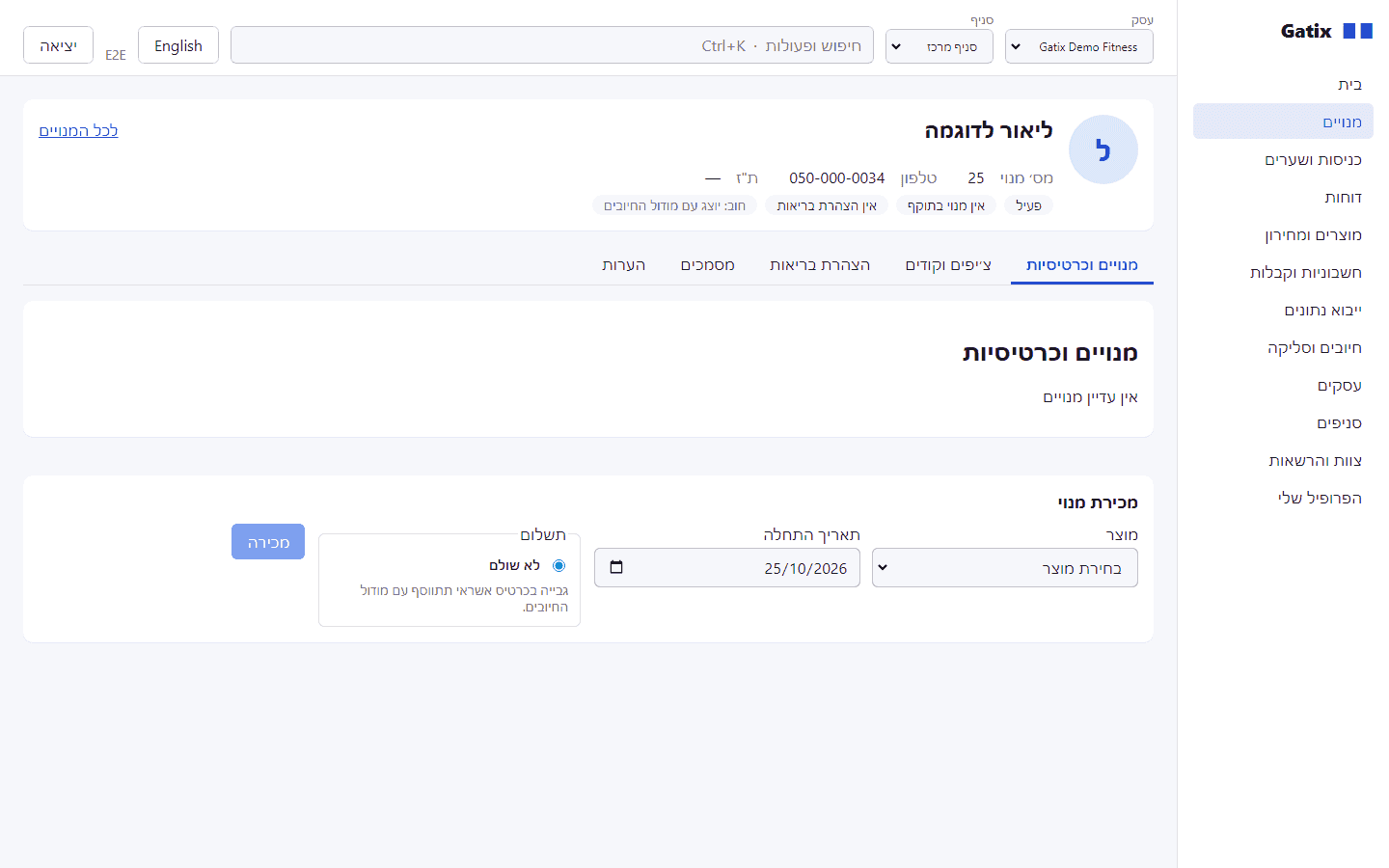This screenshot has height=868, width=1389.
Task: Switch to the הערות tab
Action: (x=624, y=264)
